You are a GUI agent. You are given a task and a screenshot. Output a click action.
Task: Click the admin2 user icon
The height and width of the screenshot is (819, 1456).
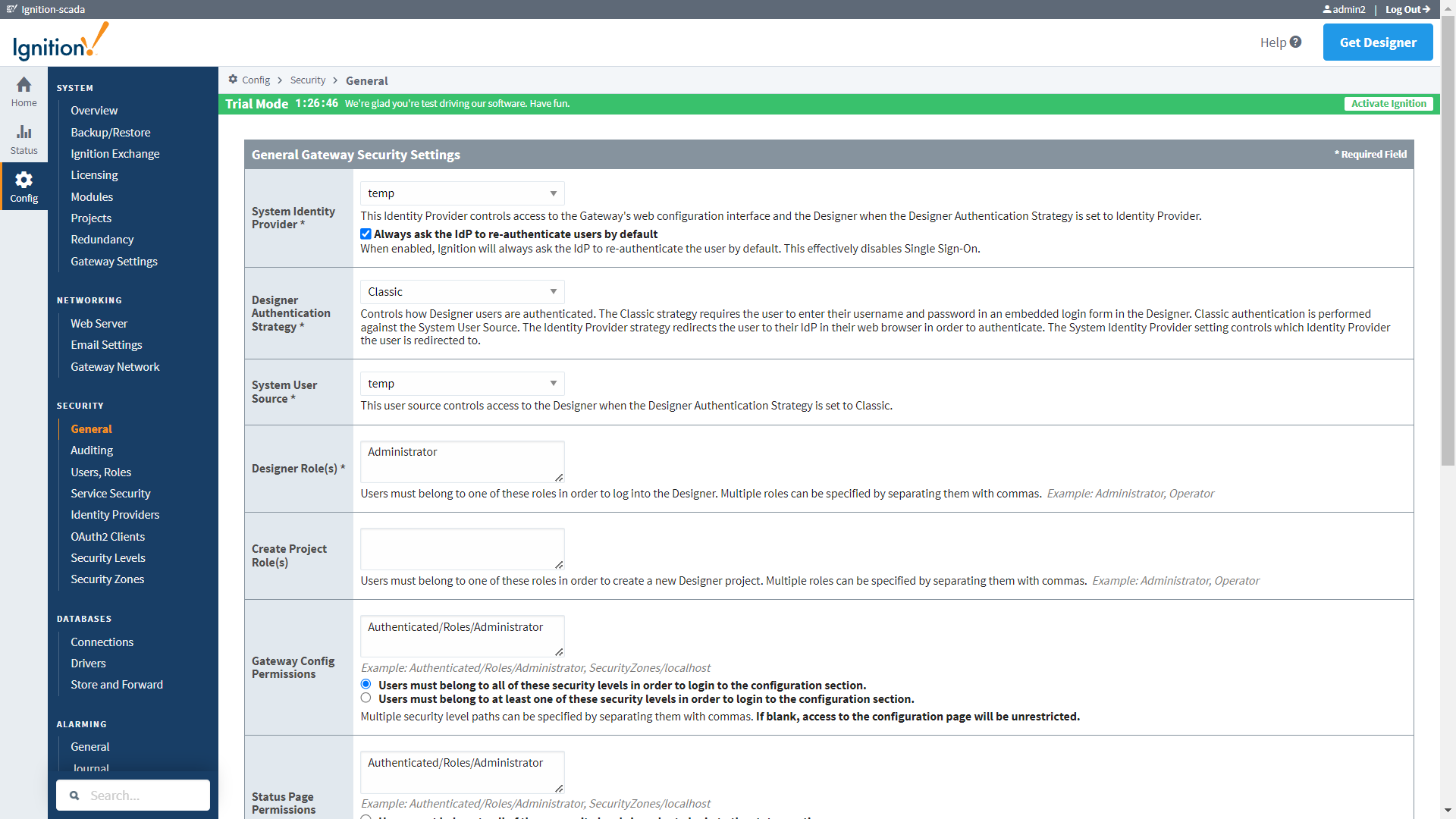1327,9
